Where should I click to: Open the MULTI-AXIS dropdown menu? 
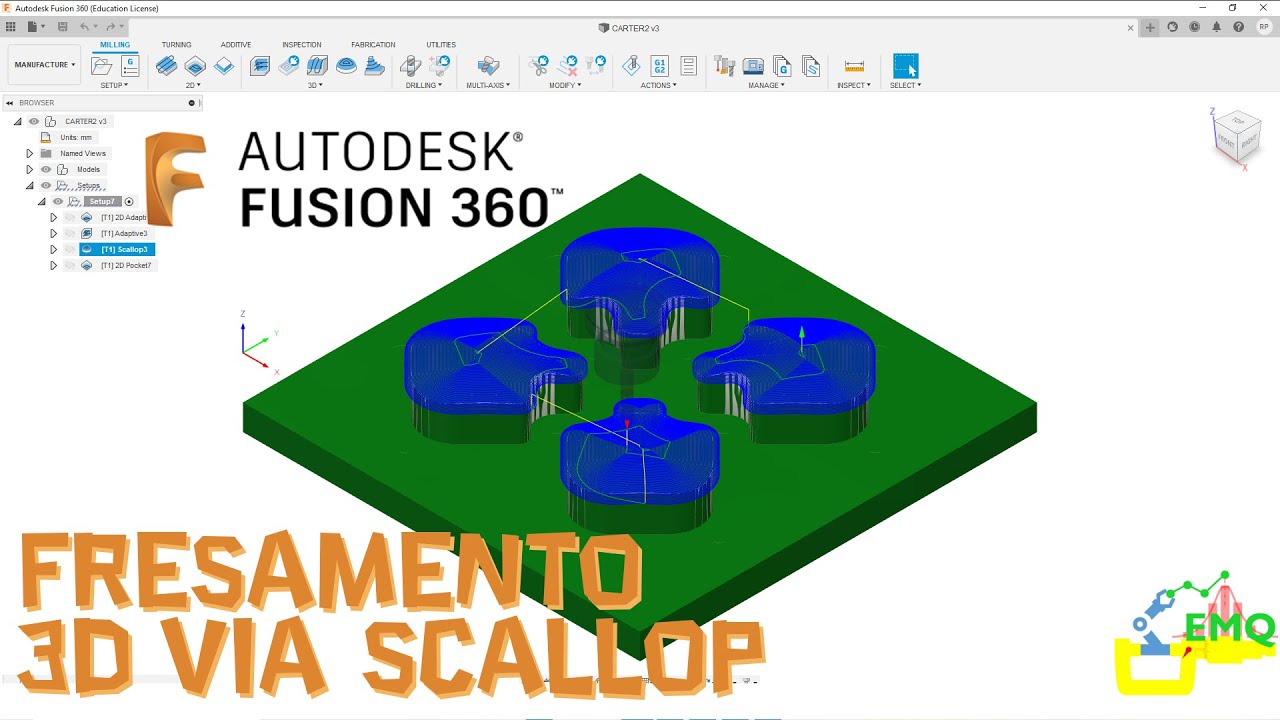488,85
